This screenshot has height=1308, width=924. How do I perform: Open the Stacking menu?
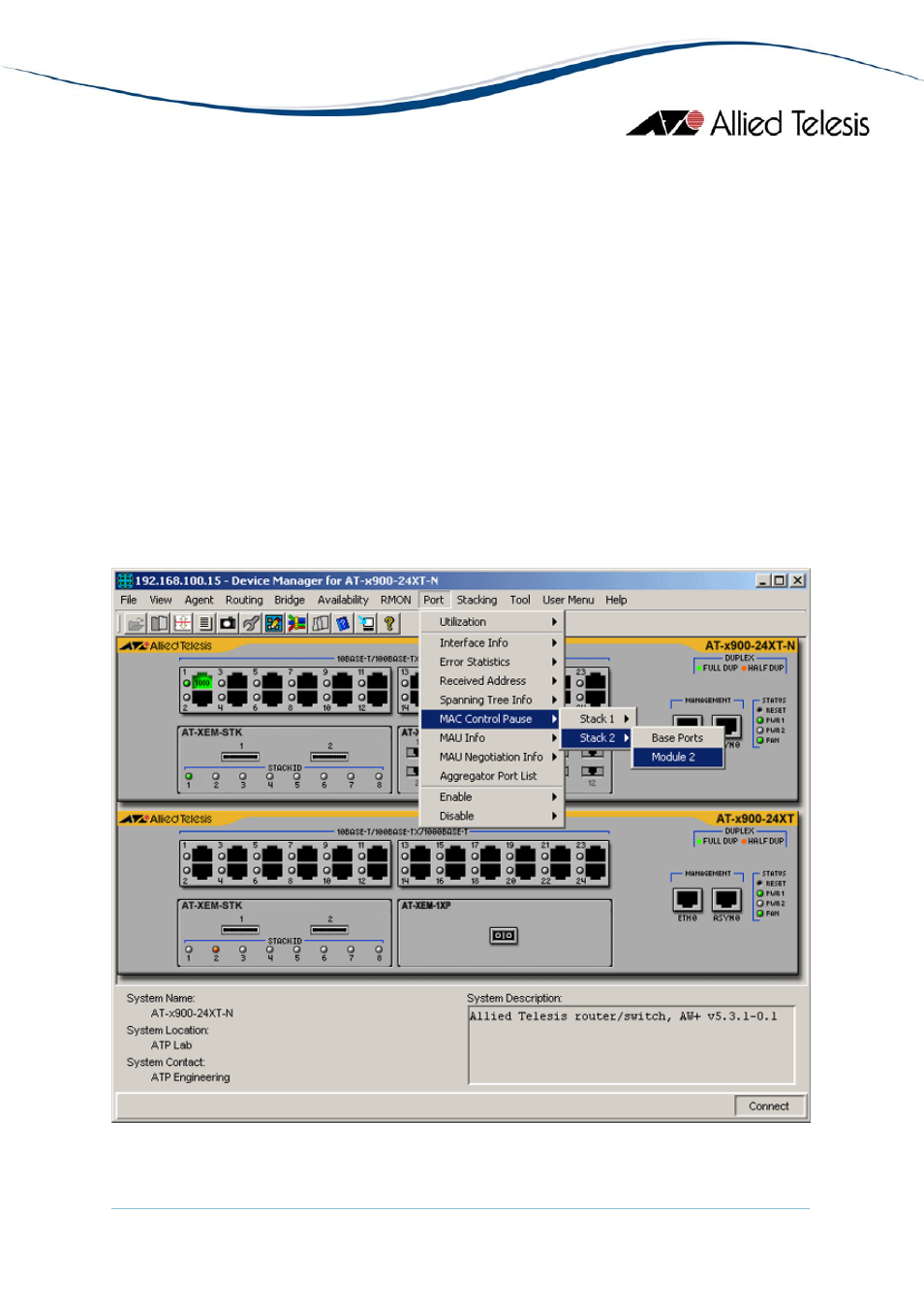(x=477, y=600)
